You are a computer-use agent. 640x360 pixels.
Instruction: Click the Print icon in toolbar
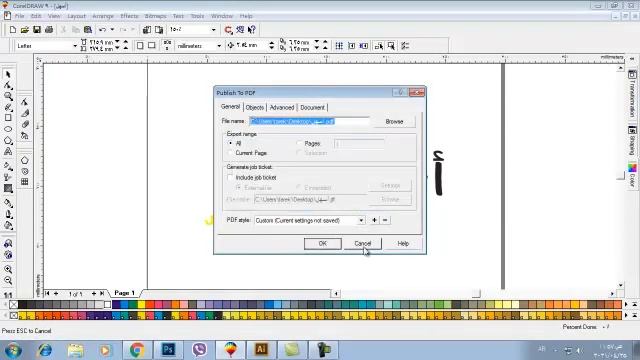pos(49,29)
